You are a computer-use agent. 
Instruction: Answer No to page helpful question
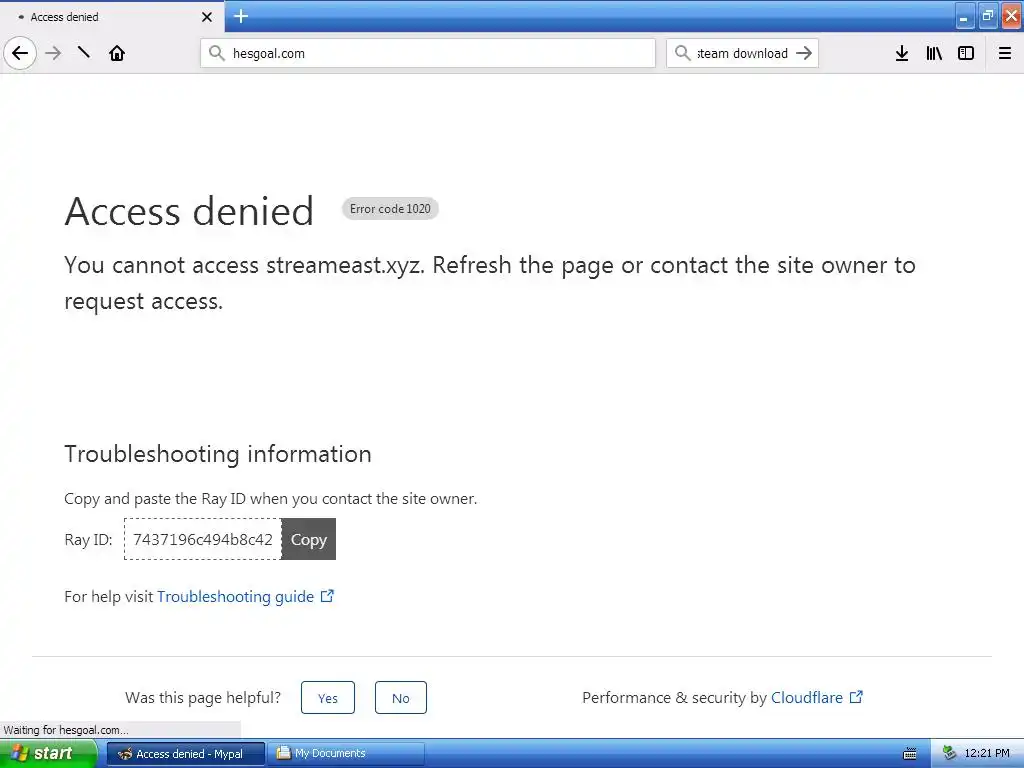[401, 697]
